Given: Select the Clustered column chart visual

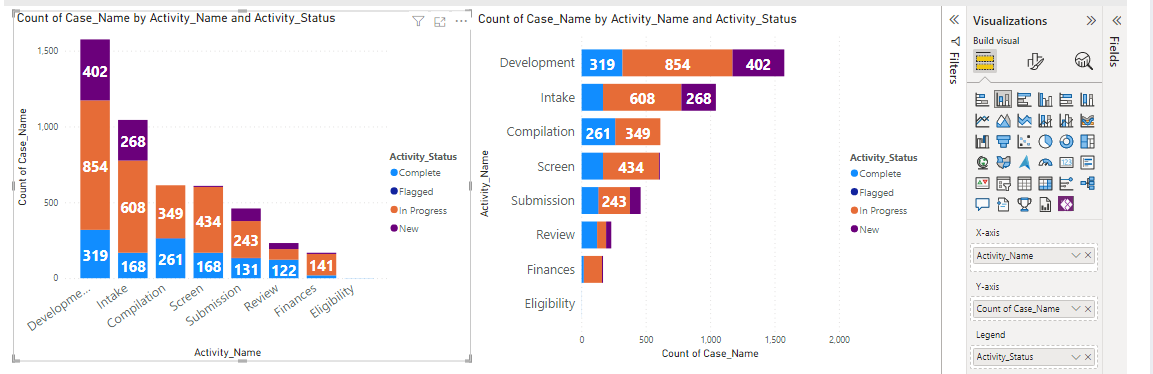Looking at the screenshot, I should [1044, 99].
